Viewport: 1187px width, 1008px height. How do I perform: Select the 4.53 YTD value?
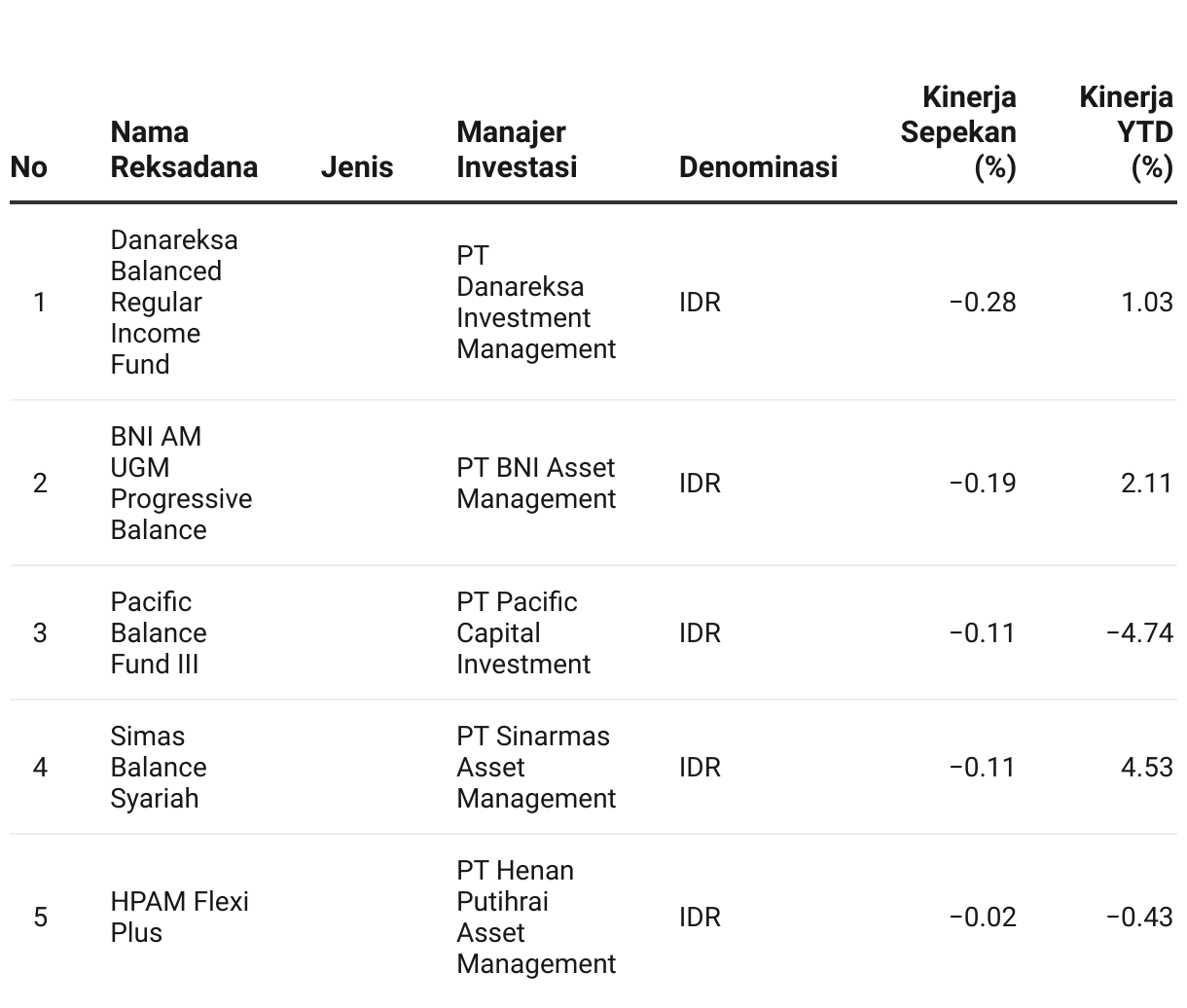1146,767
